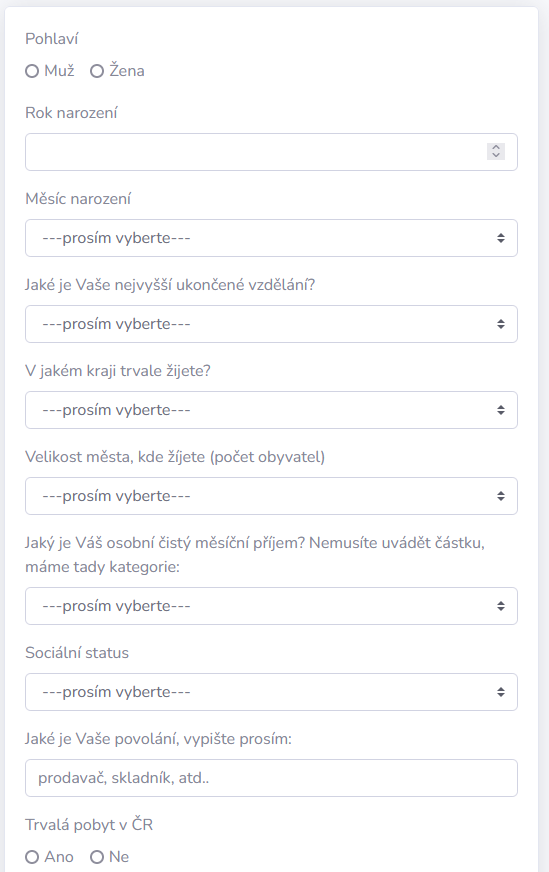Click the povolání text field

[x=271, y=778]
